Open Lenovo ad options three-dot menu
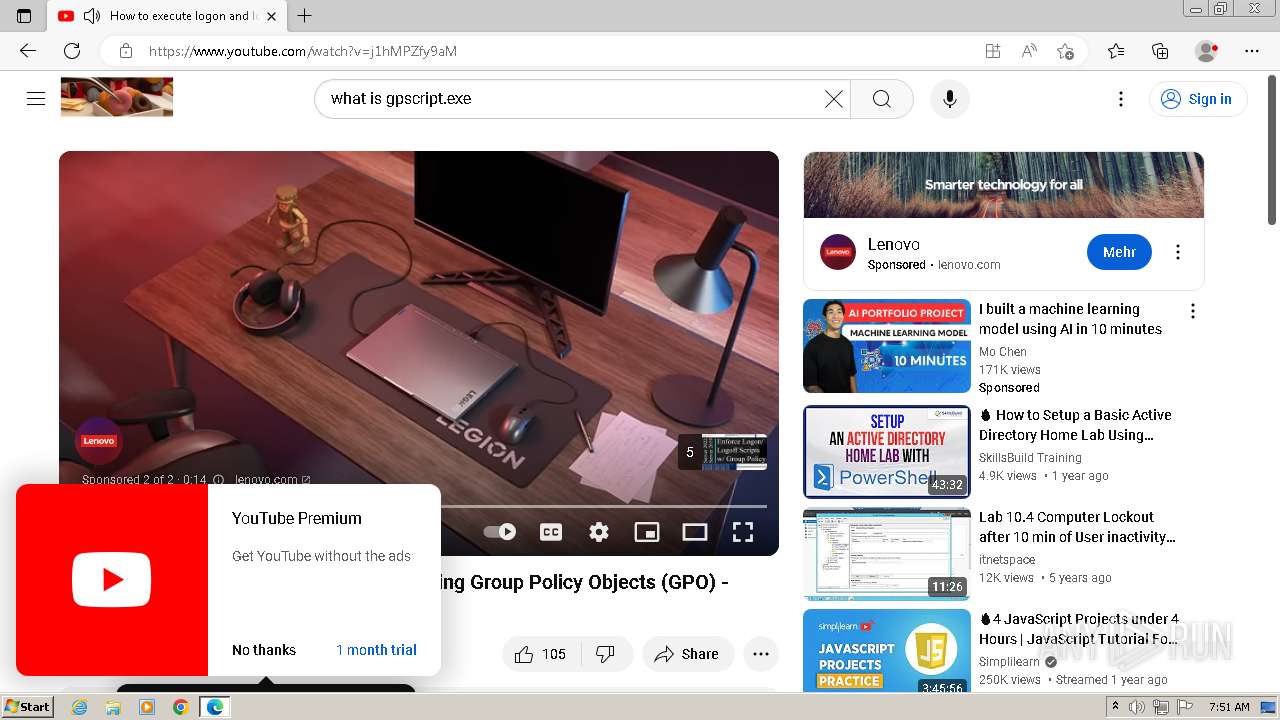The image size is (1280, 720). (1178, 252)
